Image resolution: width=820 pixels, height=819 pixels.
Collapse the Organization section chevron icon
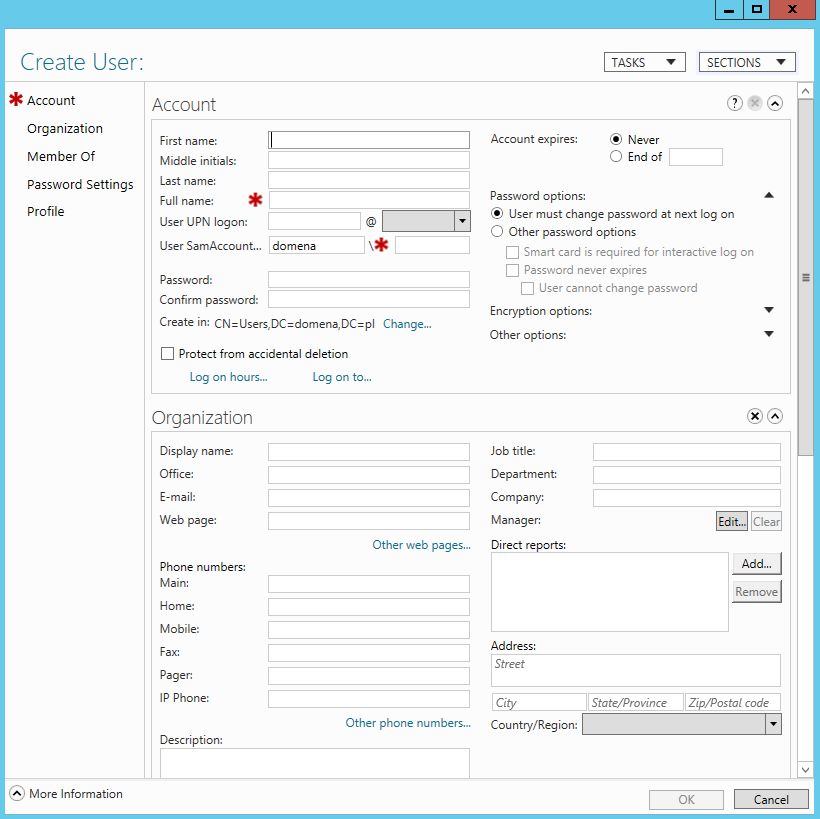click(x=775, y=416)
